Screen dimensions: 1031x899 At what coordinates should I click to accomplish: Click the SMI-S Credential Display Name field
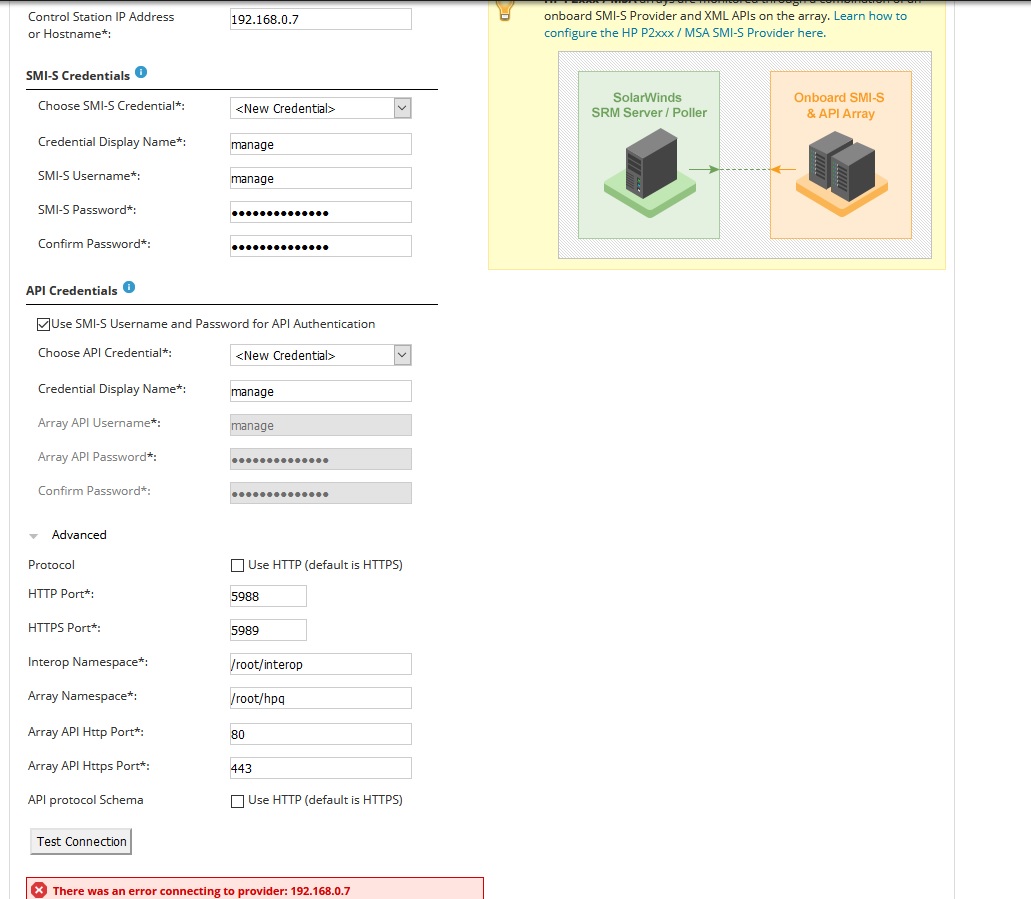pos(321,144)
